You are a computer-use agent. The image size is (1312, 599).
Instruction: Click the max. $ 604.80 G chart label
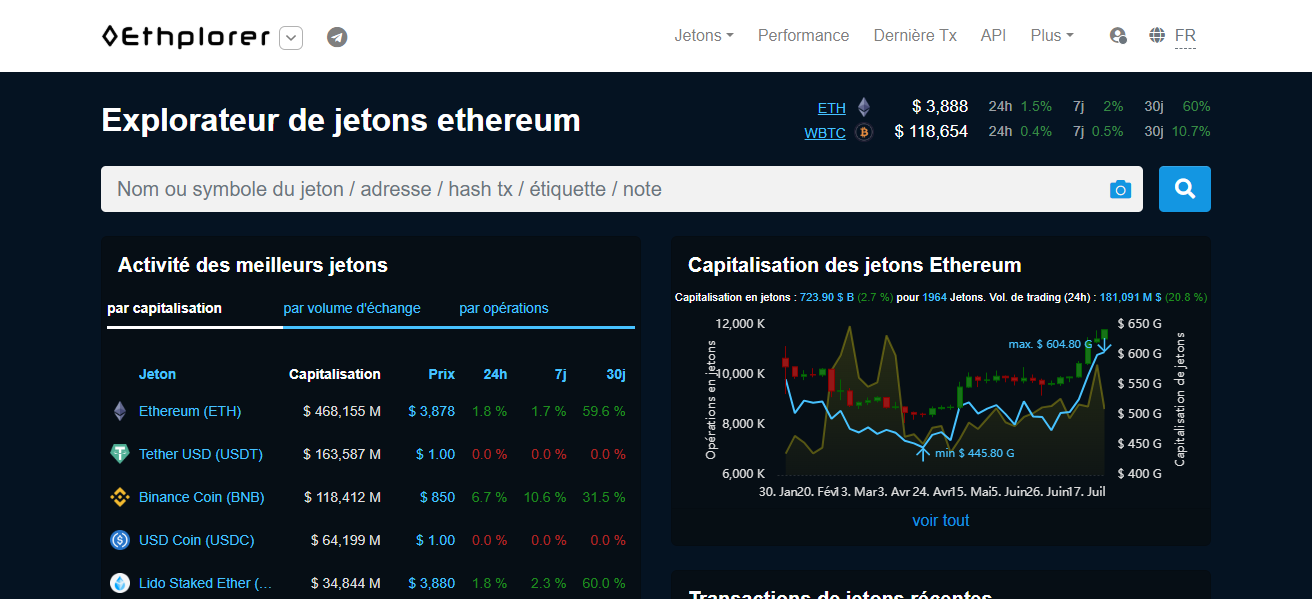(1050, 344)
